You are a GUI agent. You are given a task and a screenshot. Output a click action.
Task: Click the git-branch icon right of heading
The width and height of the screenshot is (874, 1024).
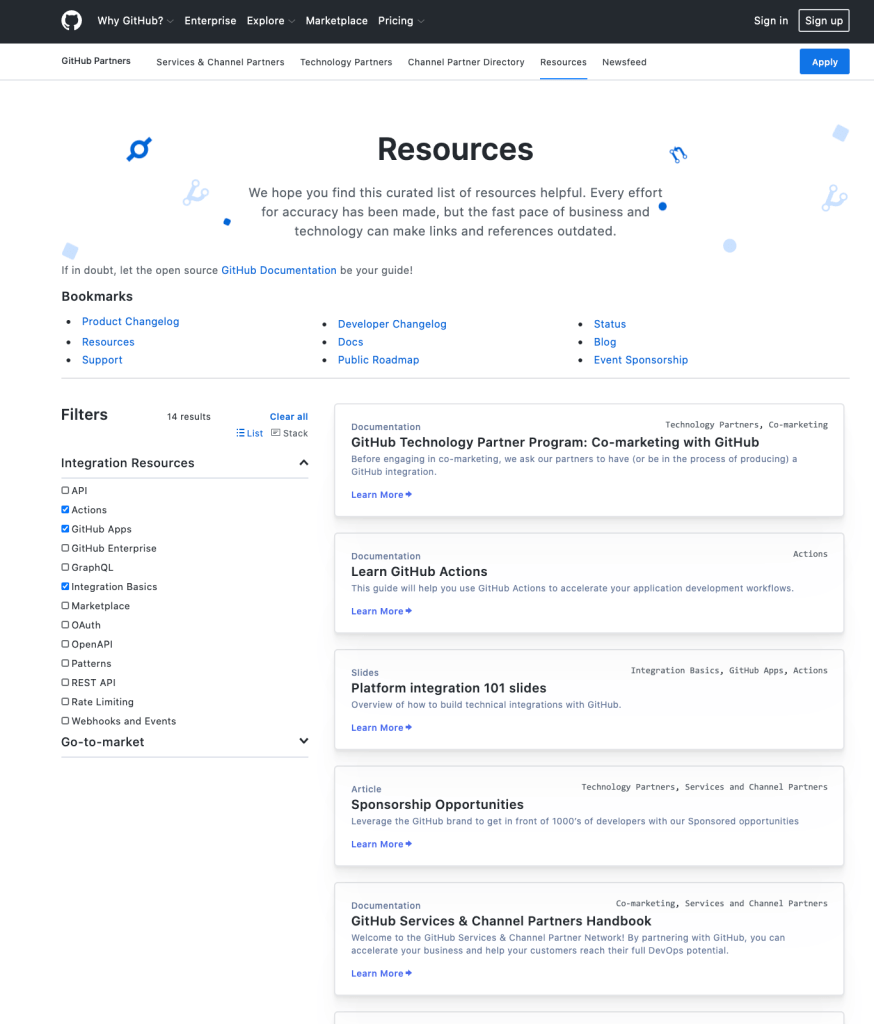tap(678, 154)
